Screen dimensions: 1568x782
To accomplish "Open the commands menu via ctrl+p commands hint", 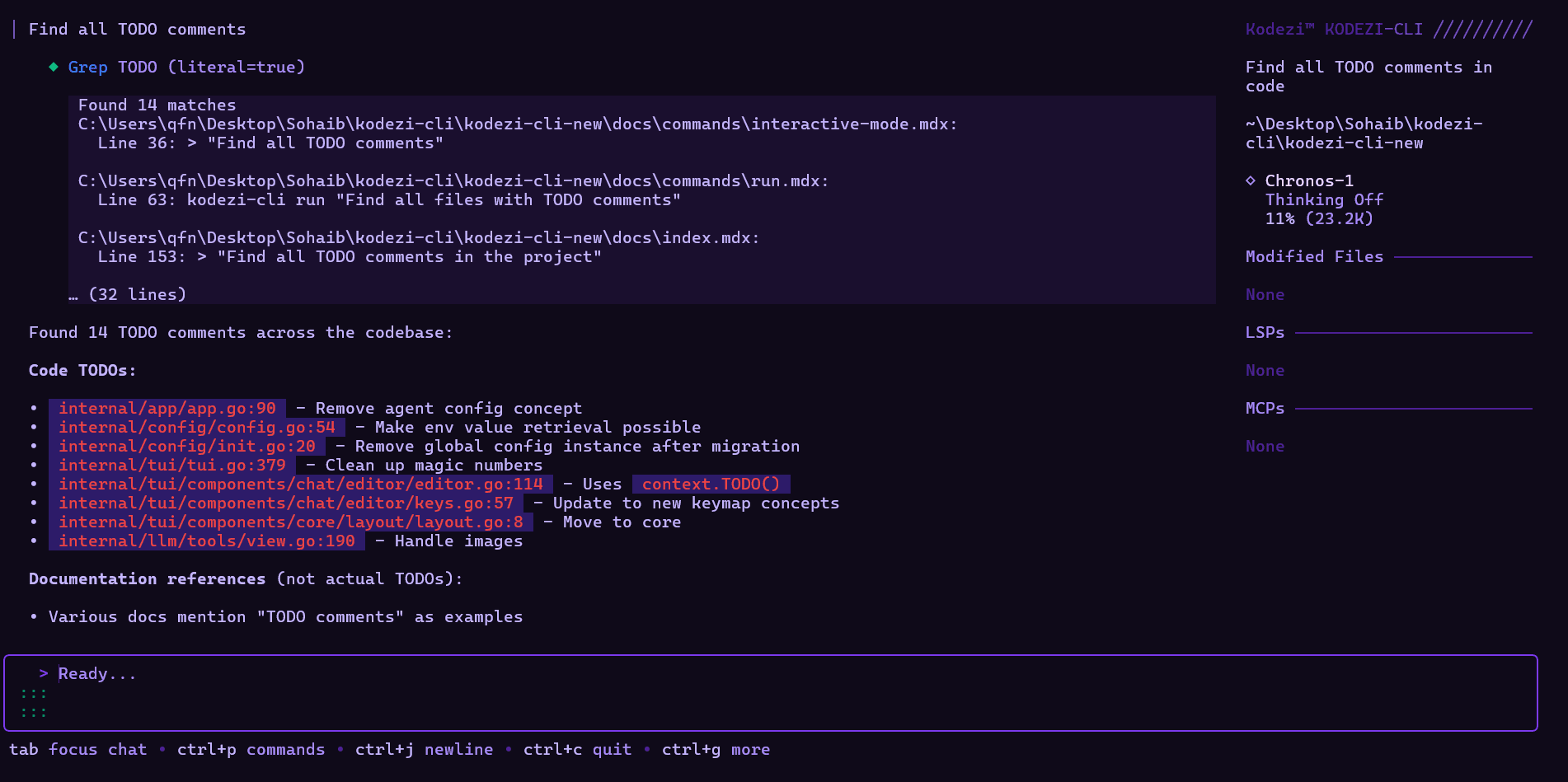I will pos(251,749).
